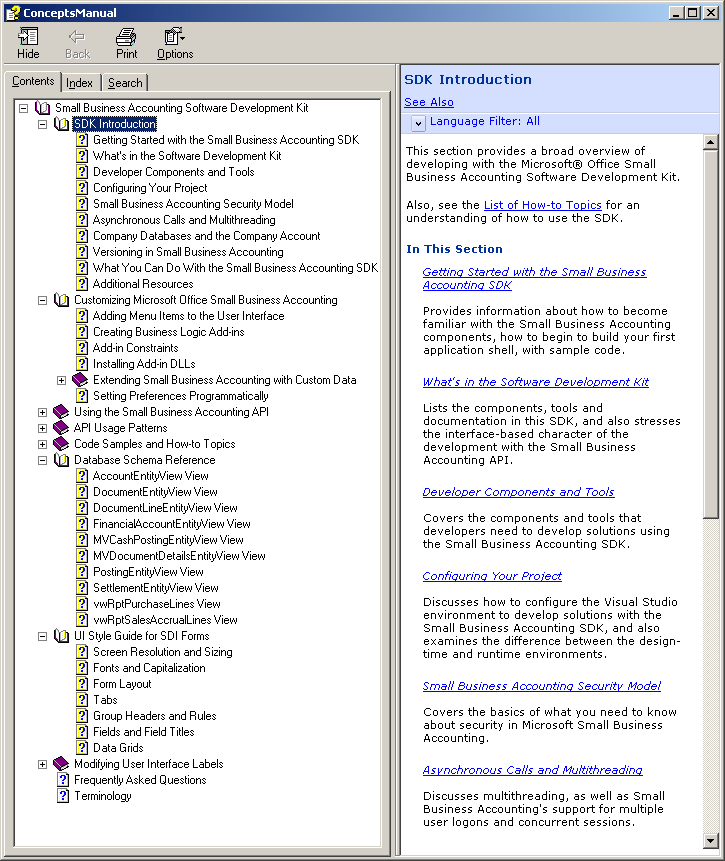The height and width of the screenshot is (861, 725).
Task: Open Getting Started with the Small Business Accounting SDK link
Action: click(x=534, y=278)
